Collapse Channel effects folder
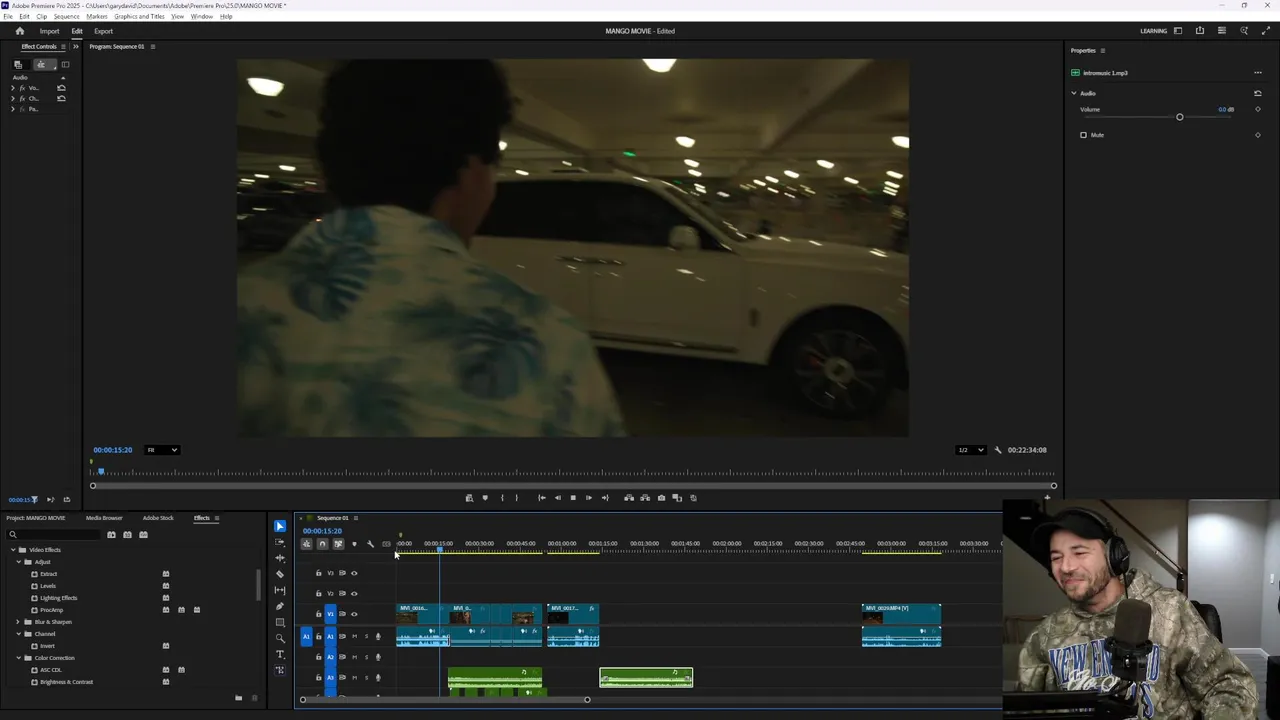 (18, 634)
